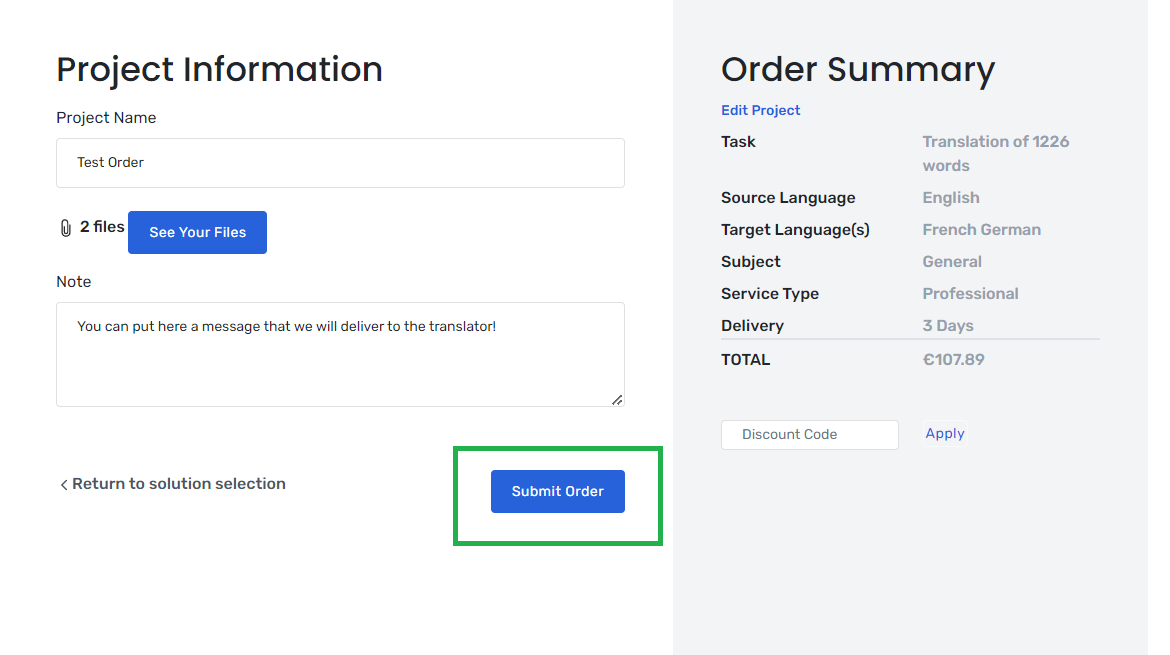Select the 2 files label

click(102, 227)
